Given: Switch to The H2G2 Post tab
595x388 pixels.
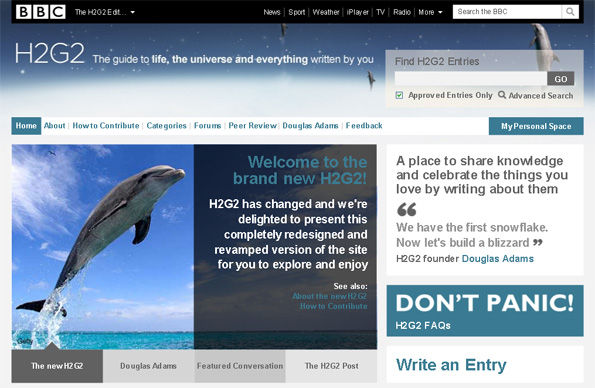Looking at the screenshot, I should tap(331, 366).
